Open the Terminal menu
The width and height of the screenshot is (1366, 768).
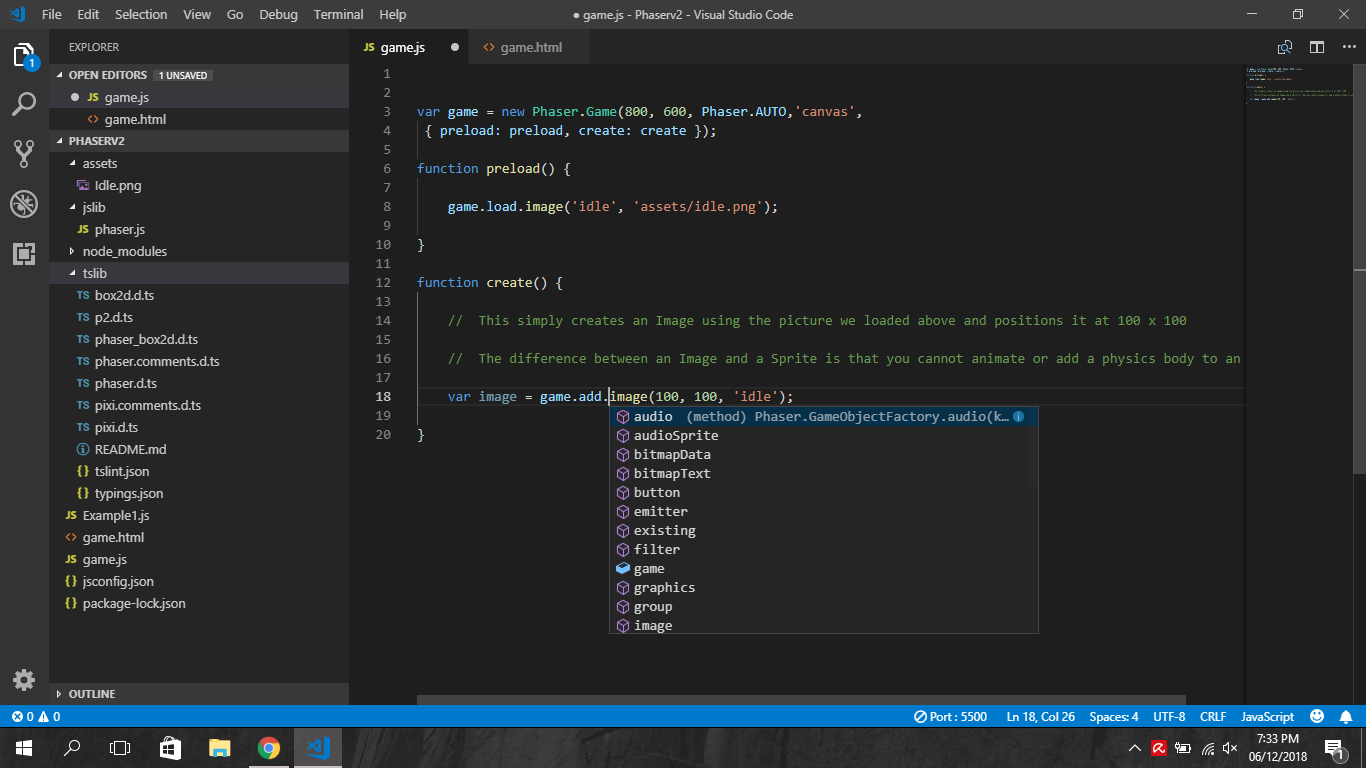point(338,14)
